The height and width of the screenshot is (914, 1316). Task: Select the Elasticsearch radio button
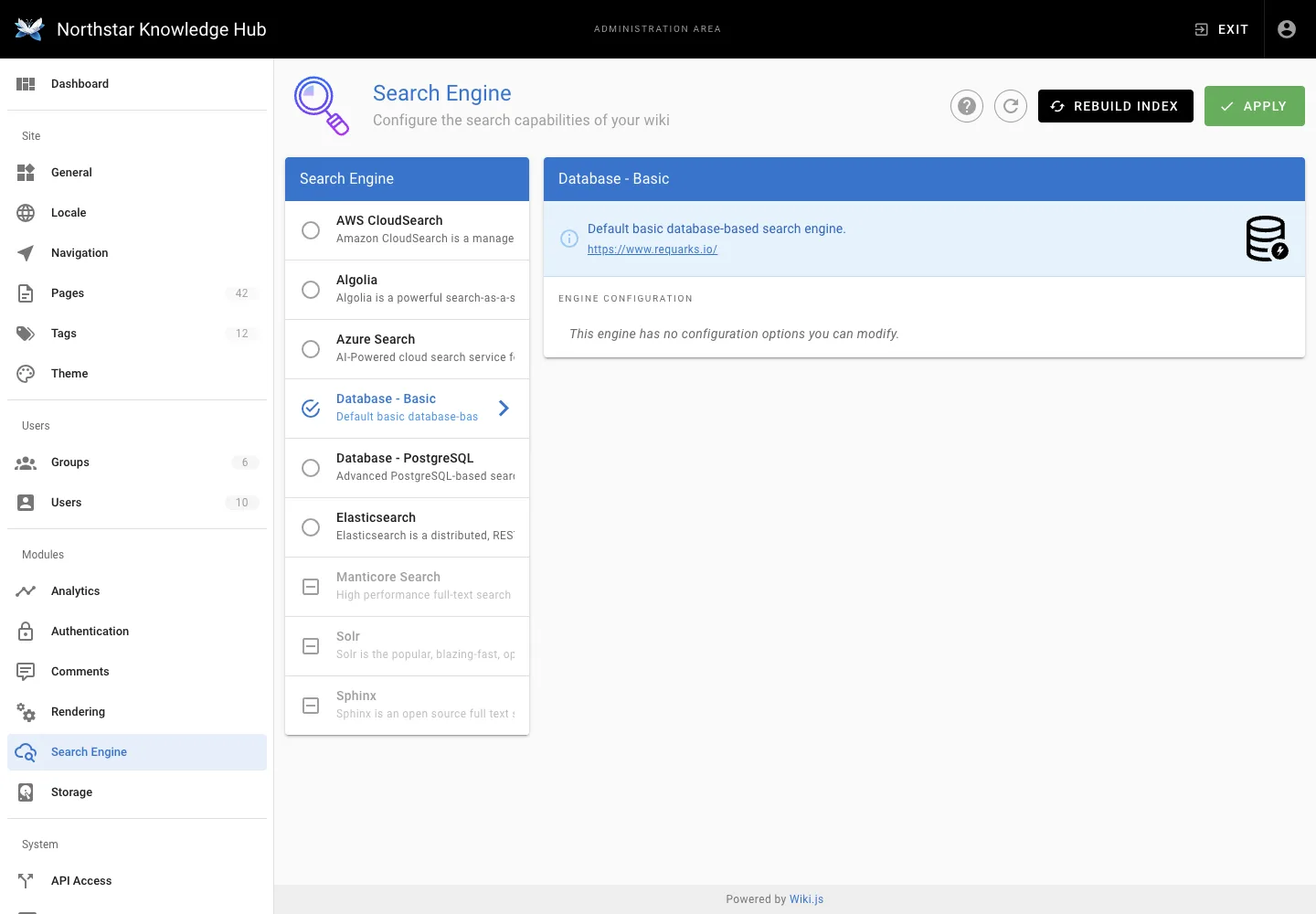[311, 527]
